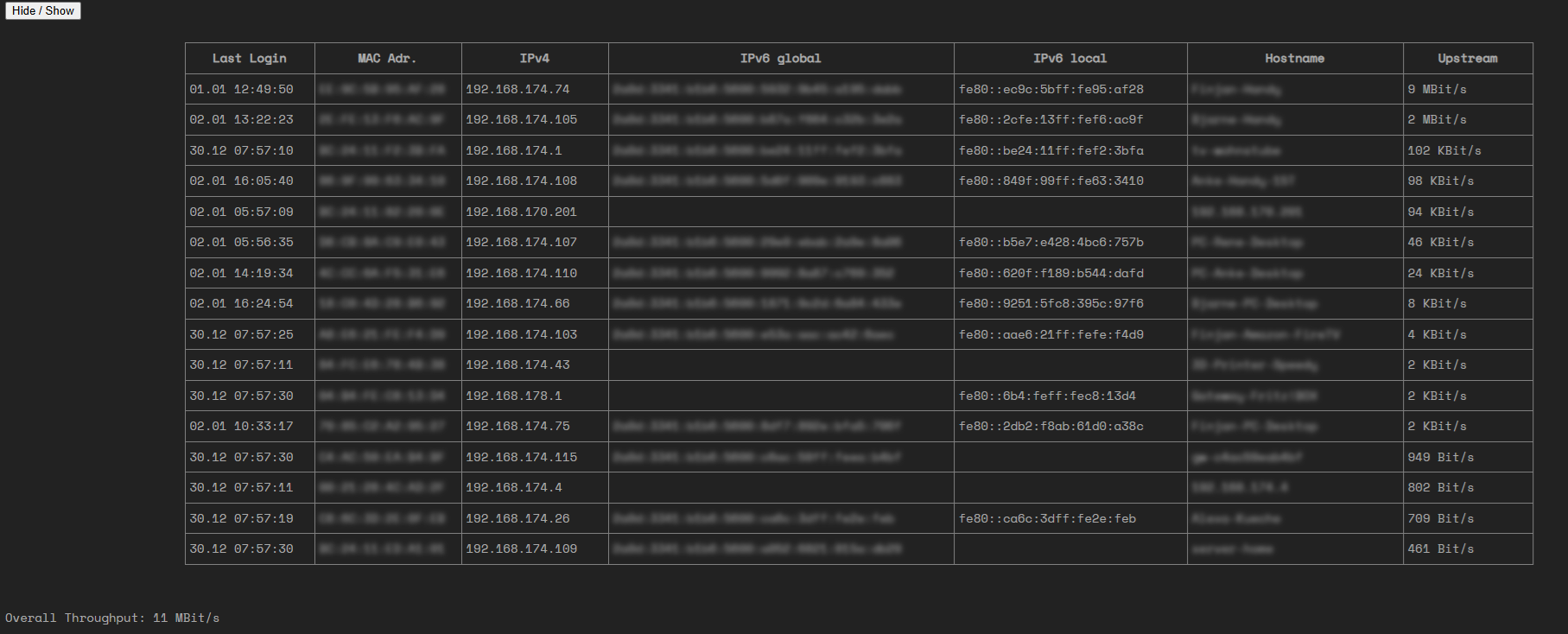1568x634 pixels.
Task: Select the Hostname column header
Action: pyautogui.click(x=1295, y=59)
